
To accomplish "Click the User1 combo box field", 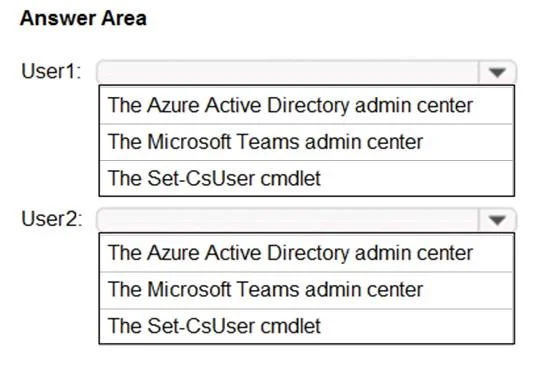I will tap(306, 72).
